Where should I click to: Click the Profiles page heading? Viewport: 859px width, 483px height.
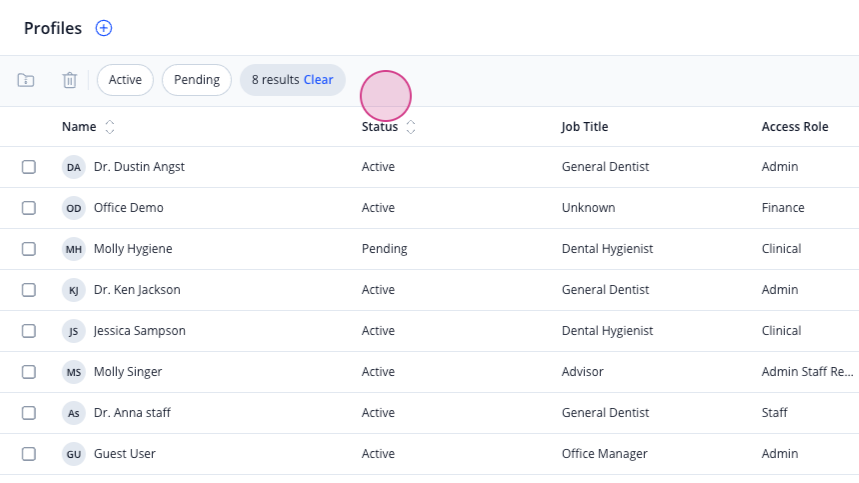click(x=53, y=28)
